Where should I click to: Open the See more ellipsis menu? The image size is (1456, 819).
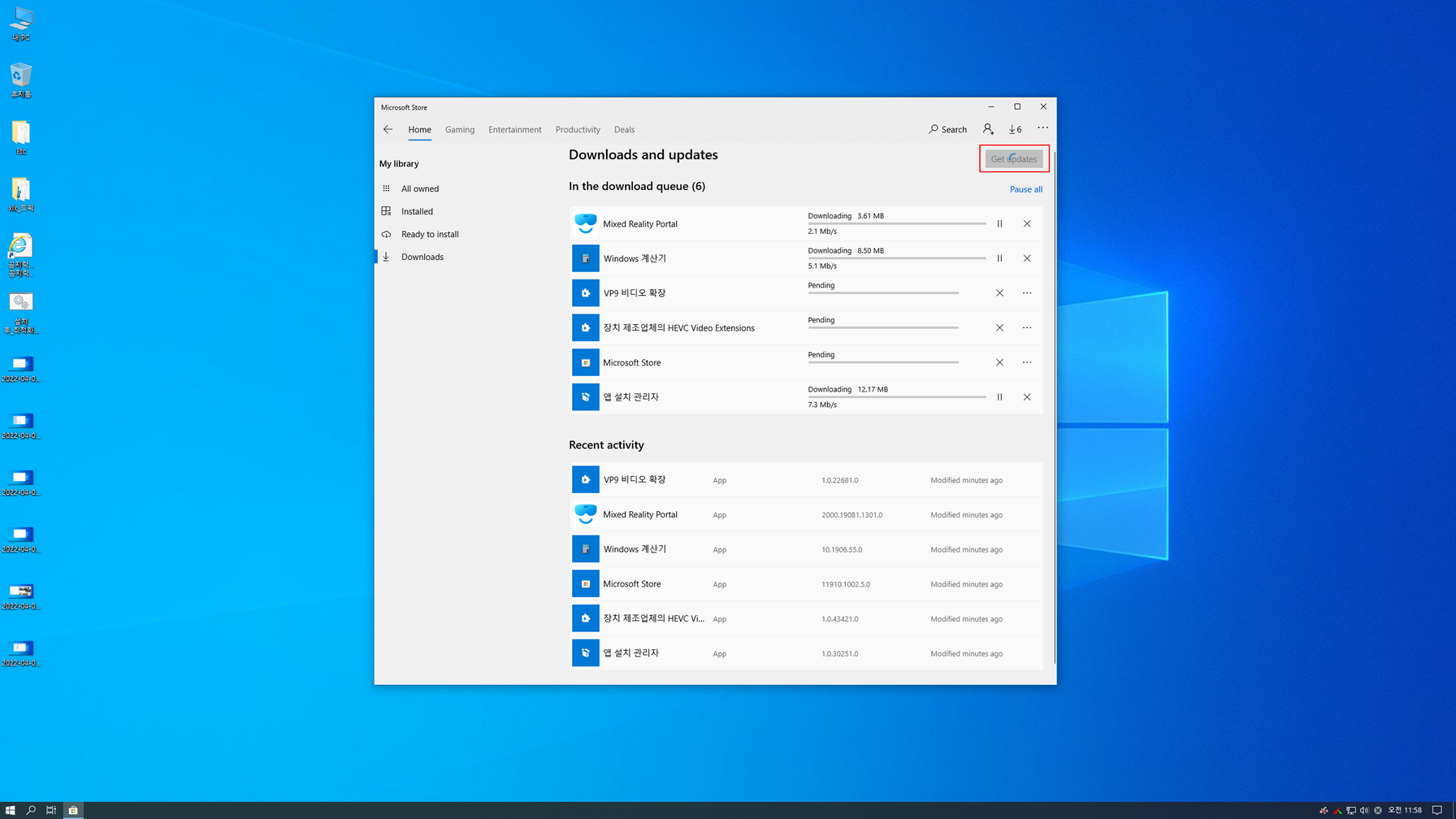pos(1043,128)
